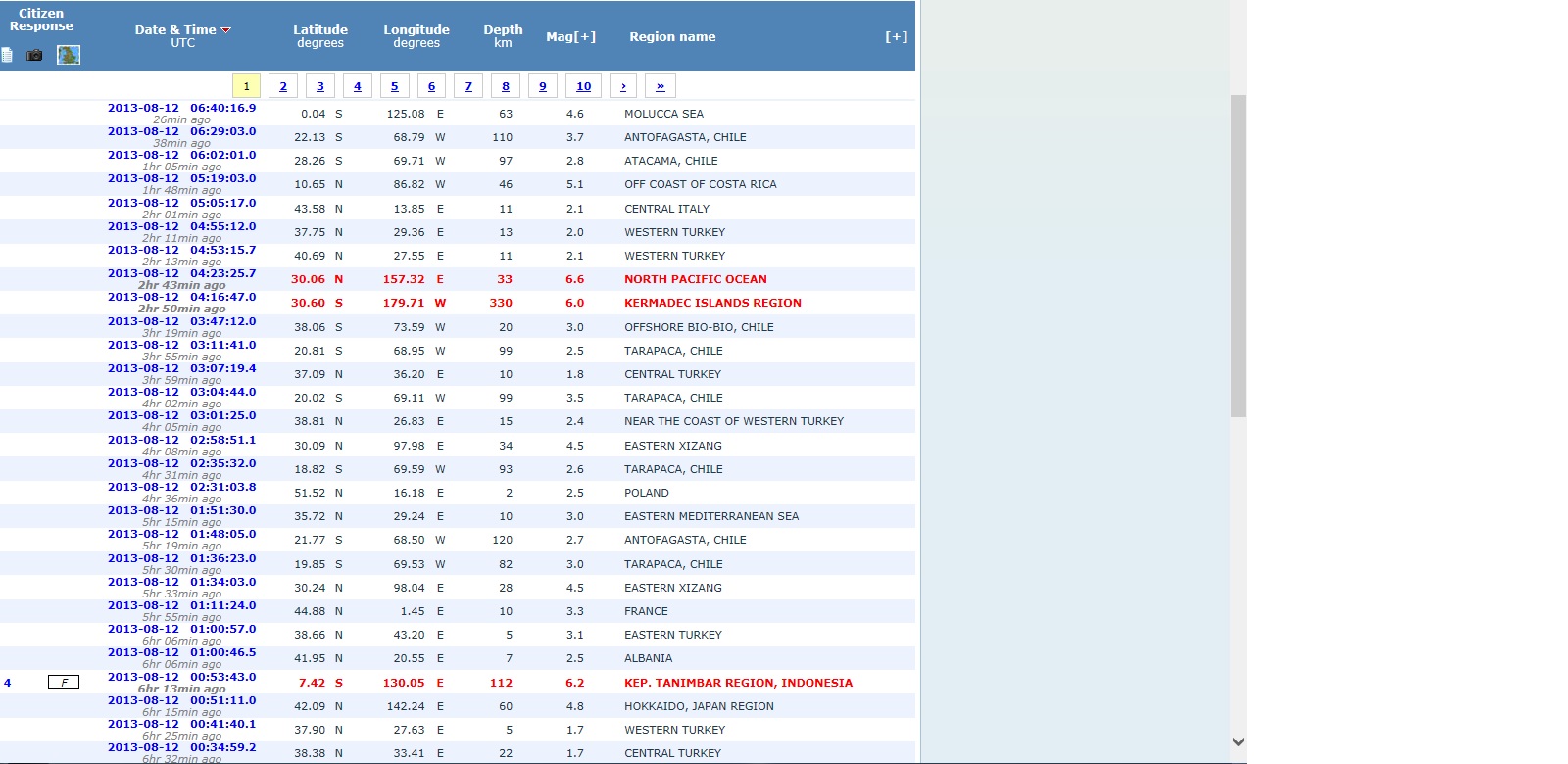Open earthquake 2013-08-12 02:31:03.8
The width and height of the screenshot is (1568, 764).
tap(181, 487)
